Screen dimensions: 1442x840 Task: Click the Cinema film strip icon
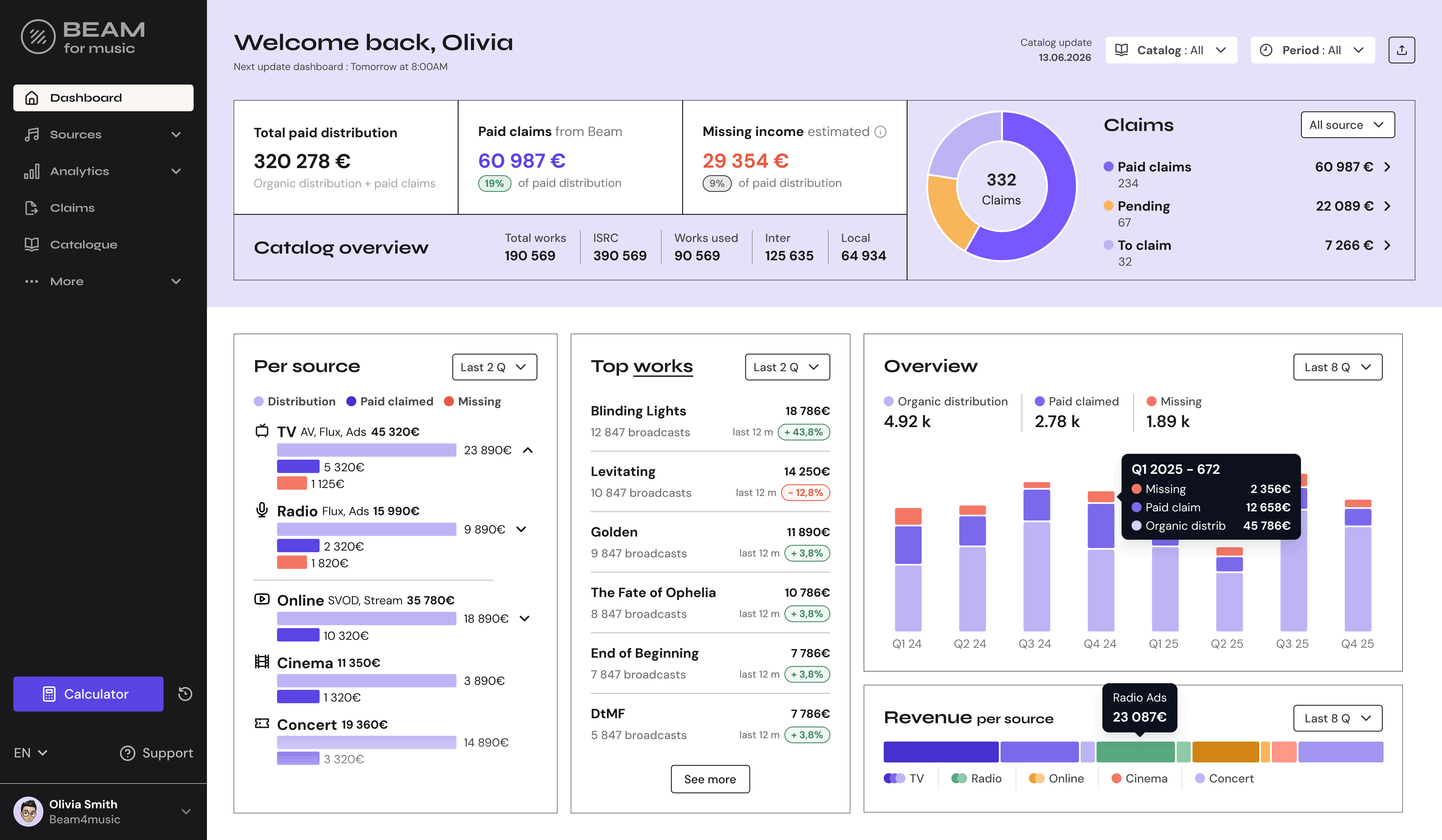pyautogui.click(x=261, y=662)
